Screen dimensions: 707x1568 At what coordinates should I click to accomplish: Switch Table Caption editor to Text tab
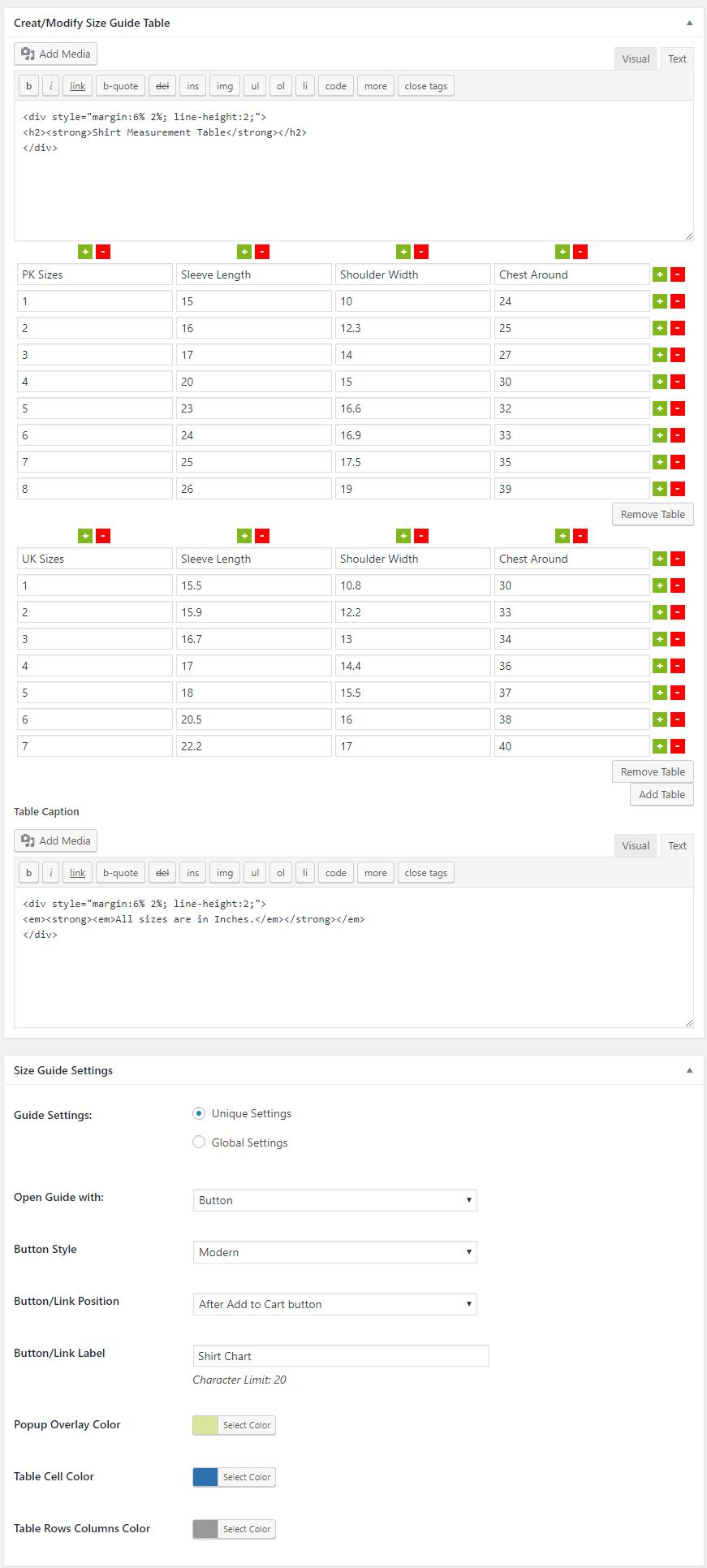click(677, 845)
